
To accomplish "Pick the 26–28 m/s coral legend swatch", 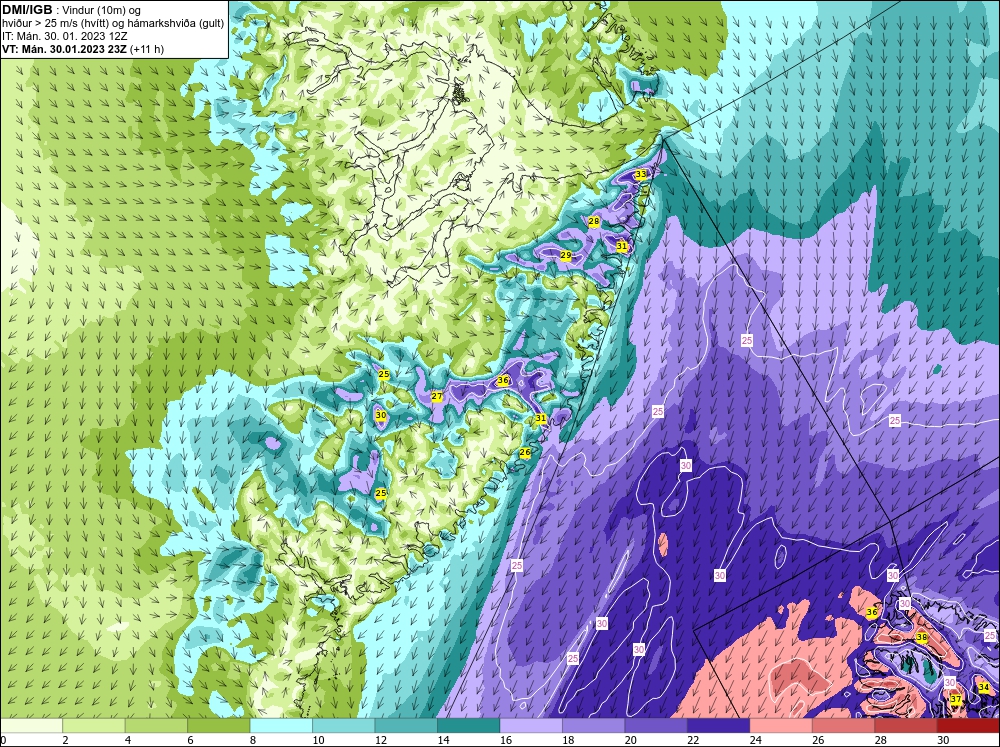I will pos(844,725).
